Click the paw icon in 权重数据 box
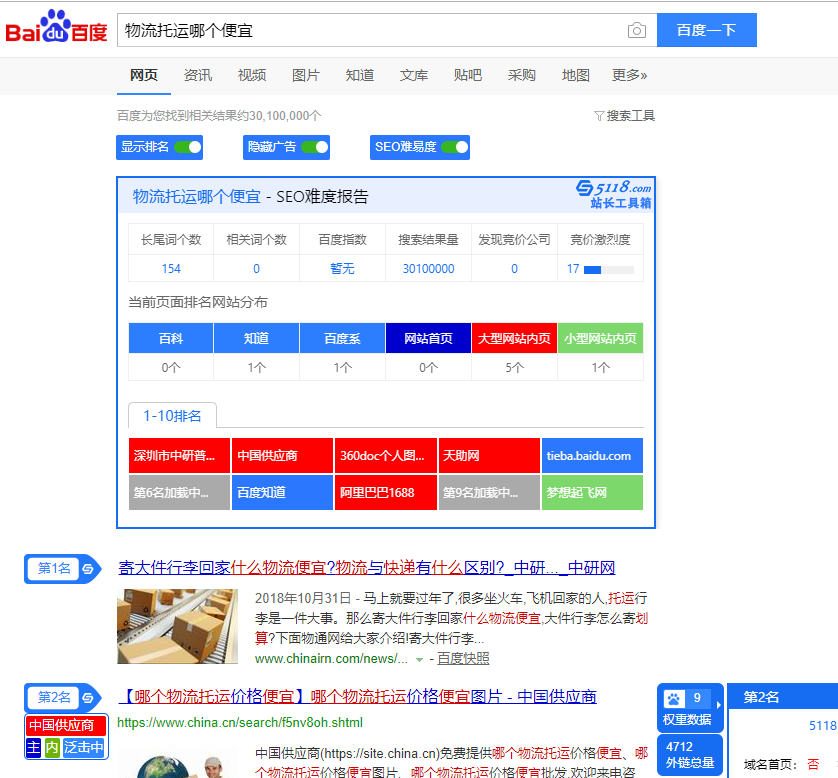Screen dimensions: 838x778 674,698
